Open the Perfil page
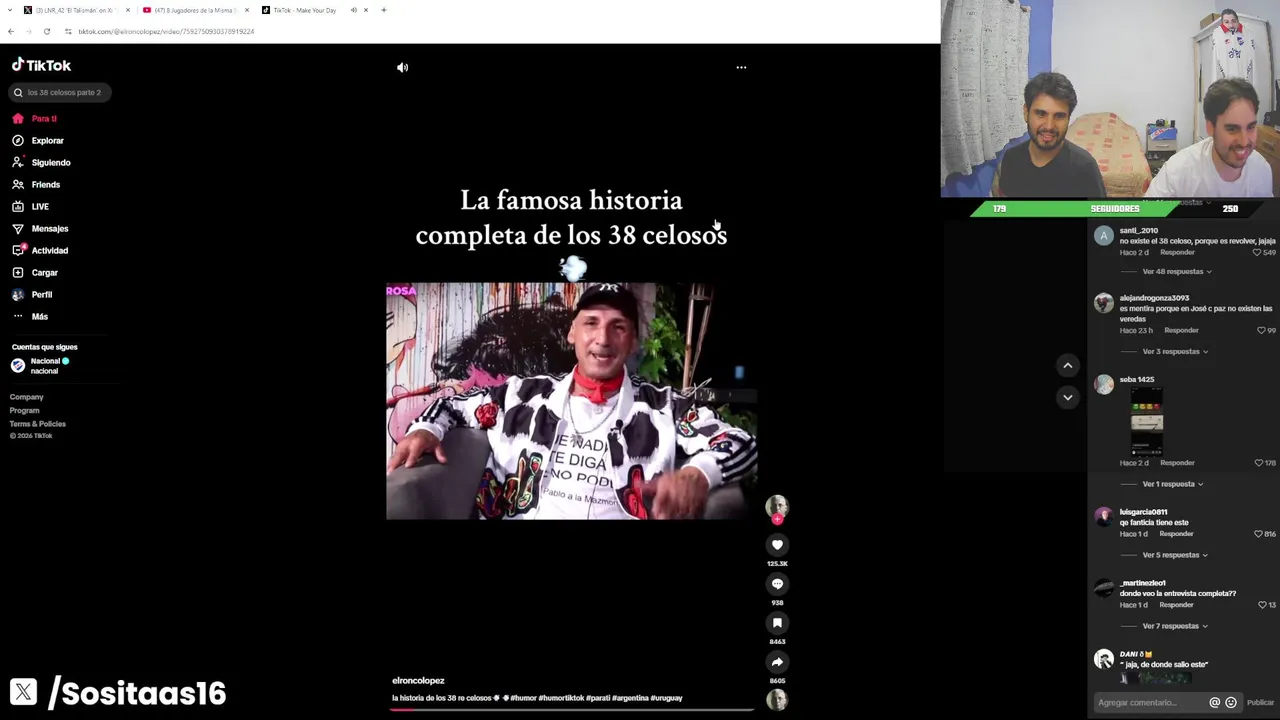 tap(32, 295)
